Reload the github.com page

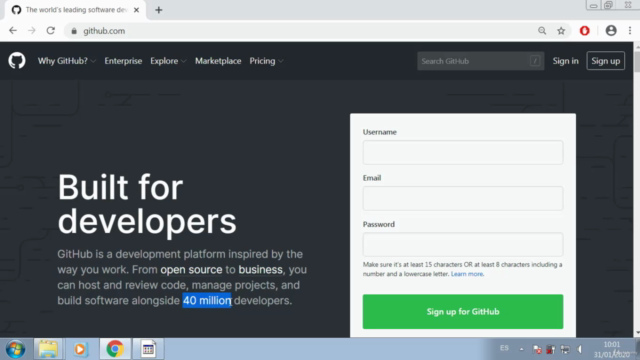[51, 31]
